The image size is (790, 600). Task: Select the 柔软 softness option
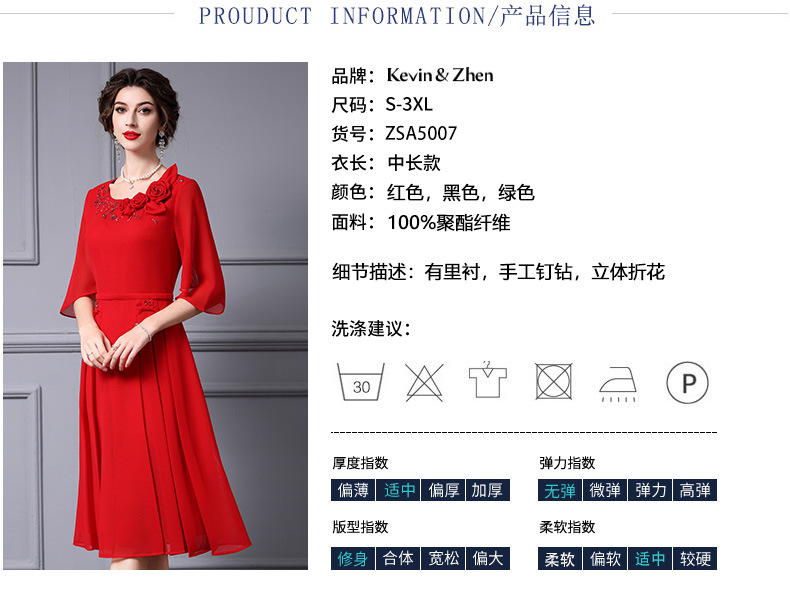click(x=560, y=558)
